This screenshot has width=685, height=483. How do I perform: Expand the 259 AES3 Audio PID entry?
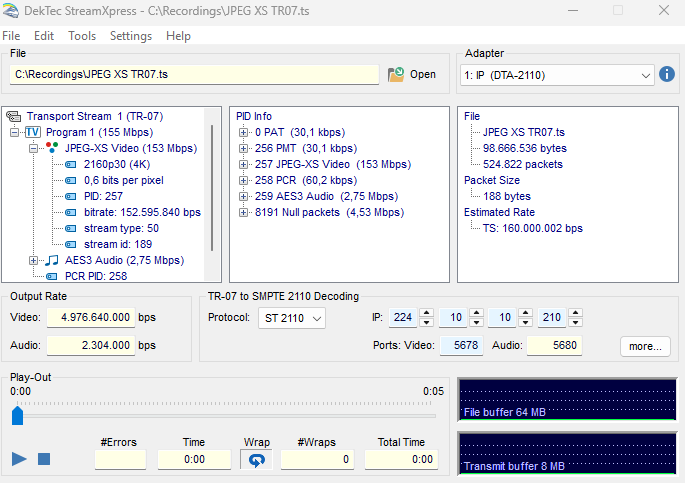243,197
